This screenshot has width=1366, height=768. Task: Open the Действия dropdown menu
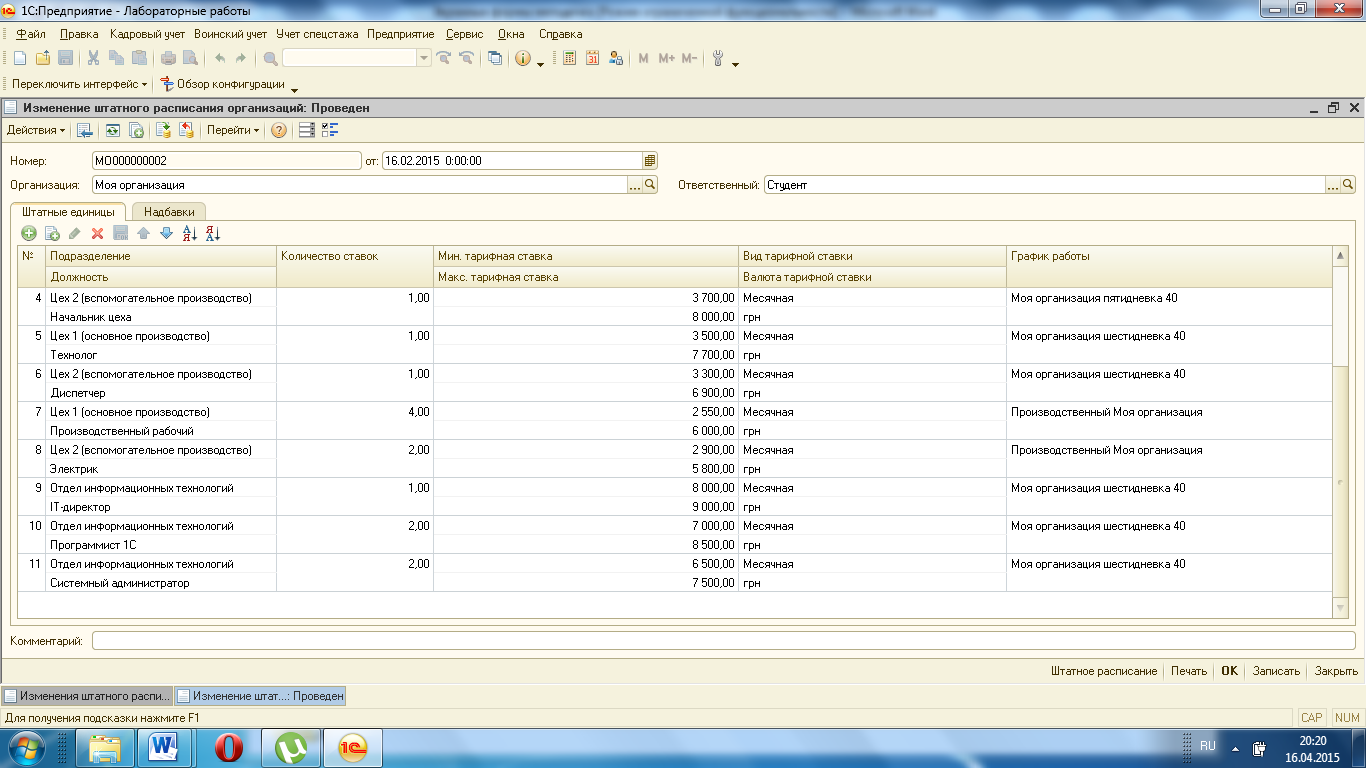(x=36, y=130)
